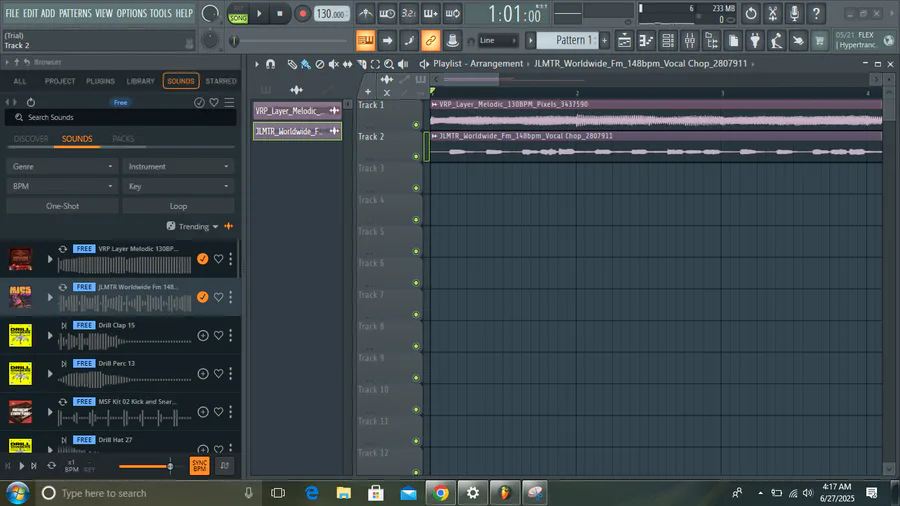The image size is (900, 506).
Task: Select the playlist Draw pencil tool
Action: coord(292,64)
